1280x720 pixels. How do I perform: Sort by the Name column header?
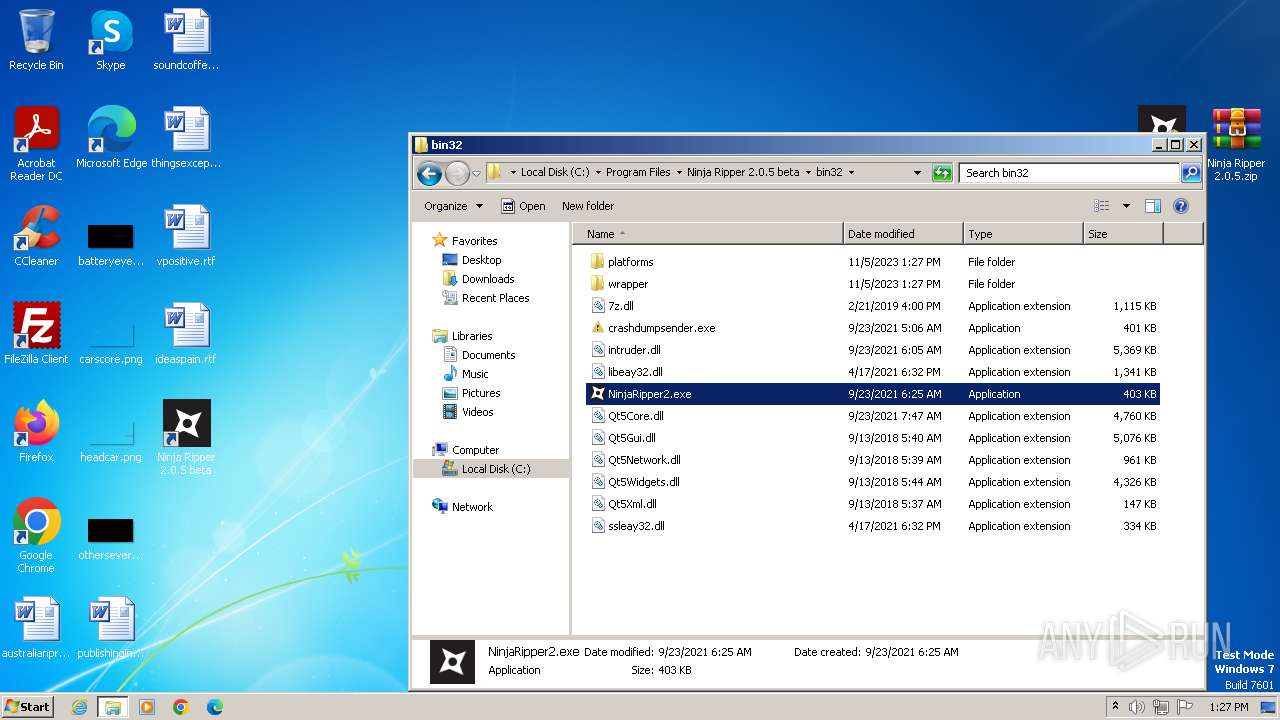click(x=709, y=234)
